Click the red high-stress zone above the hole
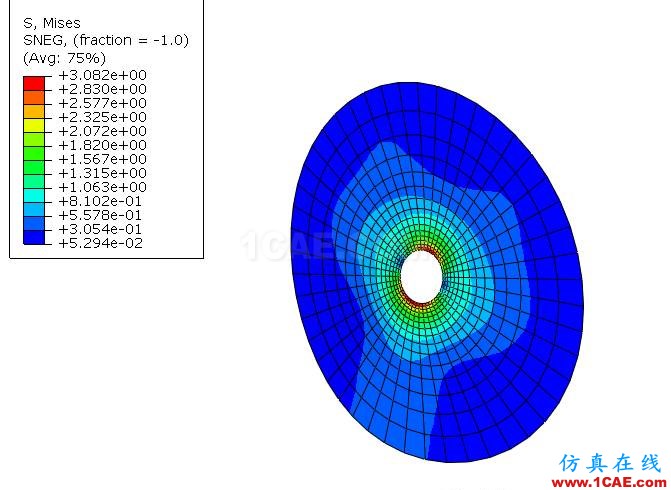This screenshot has width=671, height=490. (x=426, y=250)
